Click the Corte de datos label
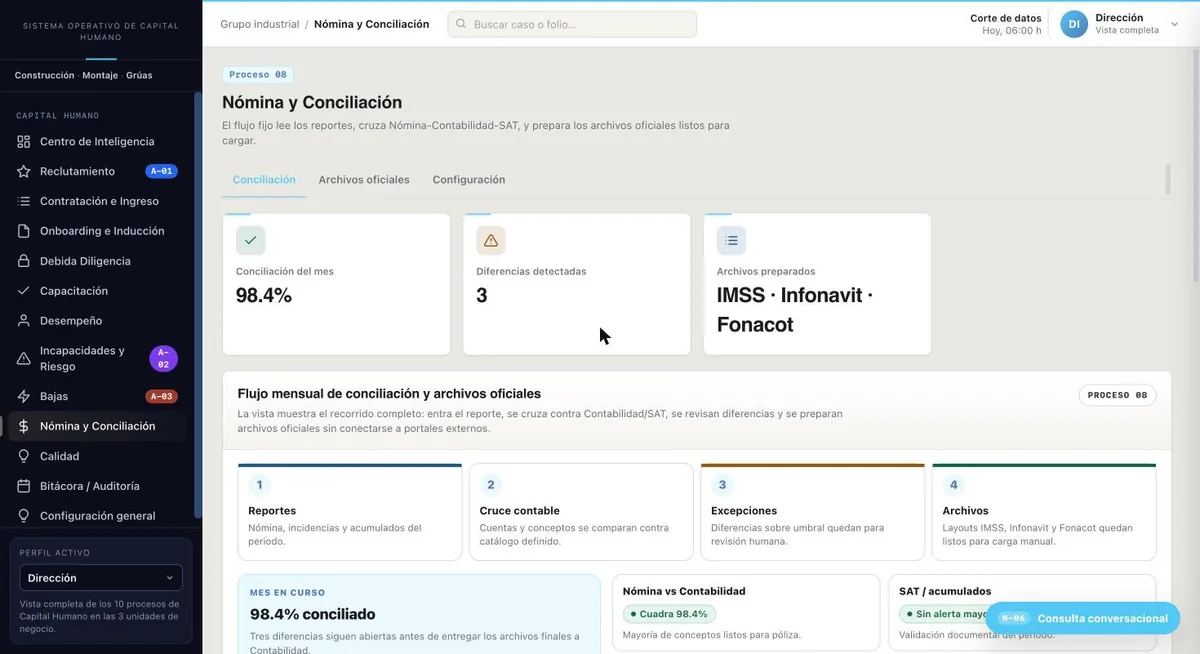Image resolution: width=1200 pixels, height=654 pixels. pyautogui.click(x=1005, y=18)
